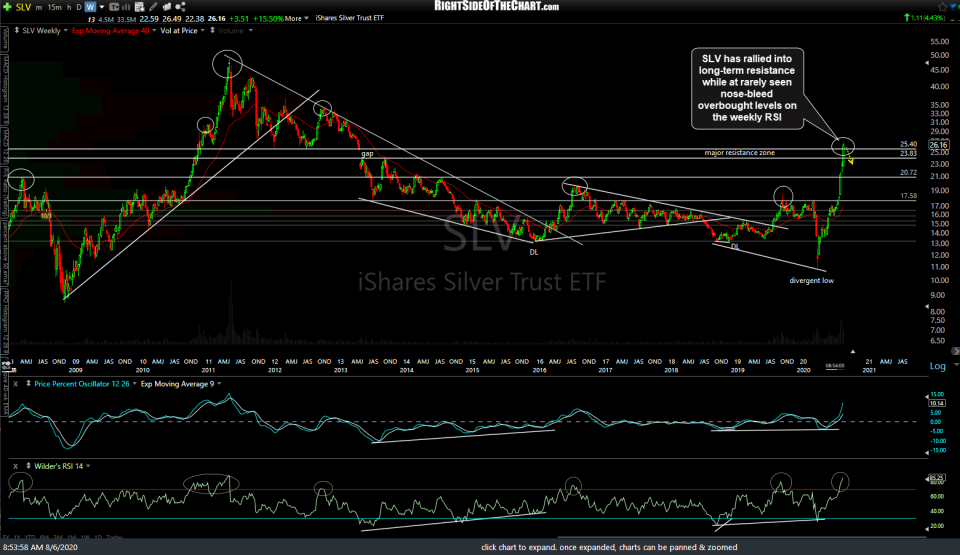Click the +15.50% percent change value
This screenshot has height=555, width=960.
pyautogui.click(x=268, y=18)
